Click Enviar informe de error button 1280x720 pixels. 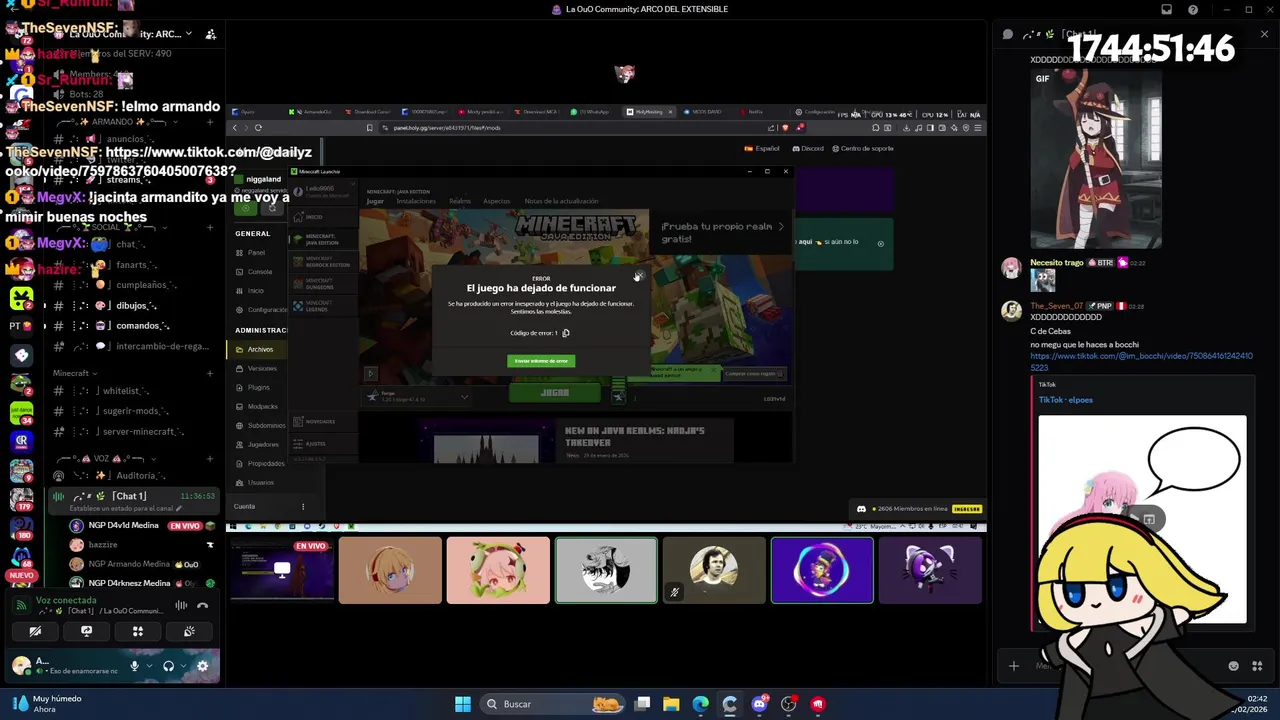541,361
